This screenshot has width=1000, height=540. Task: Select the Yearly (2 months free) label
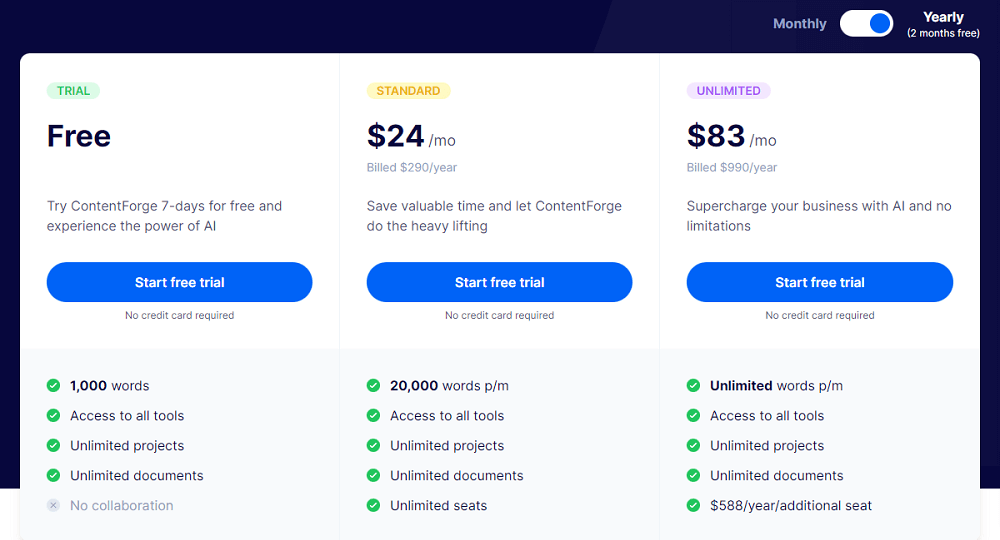coord(943,24)
